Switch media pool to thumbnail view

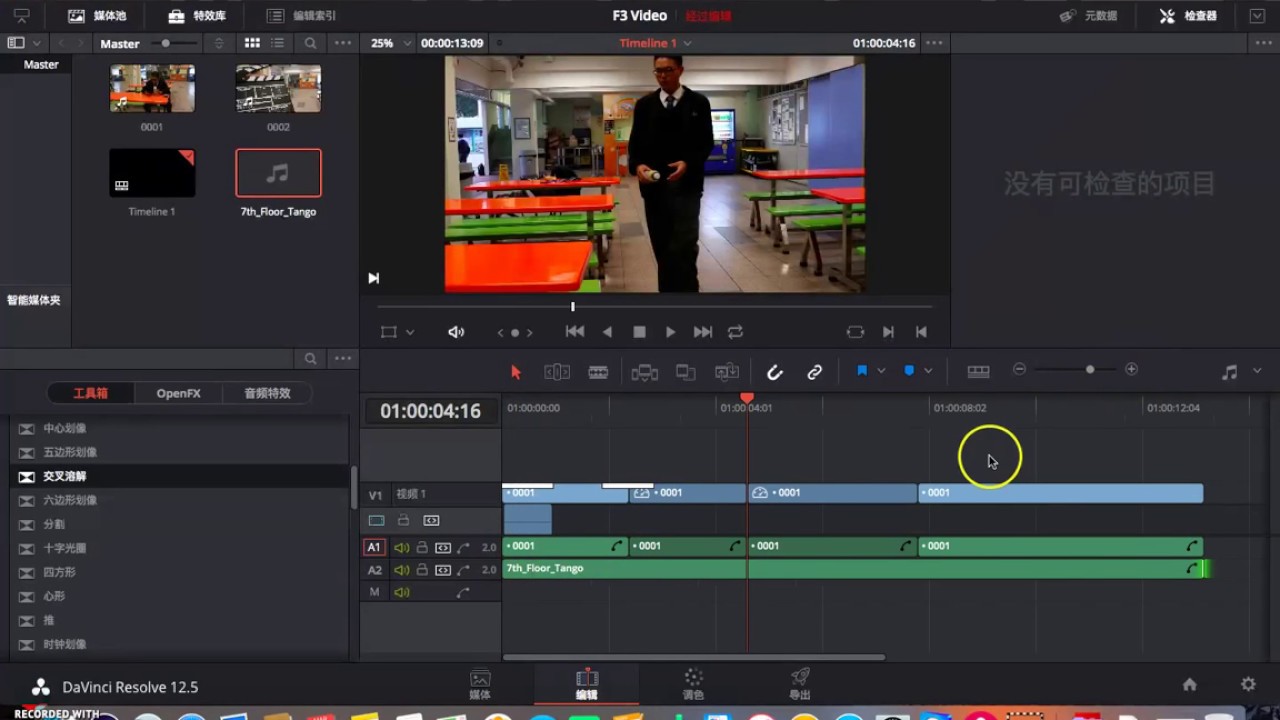pos(252,43)
